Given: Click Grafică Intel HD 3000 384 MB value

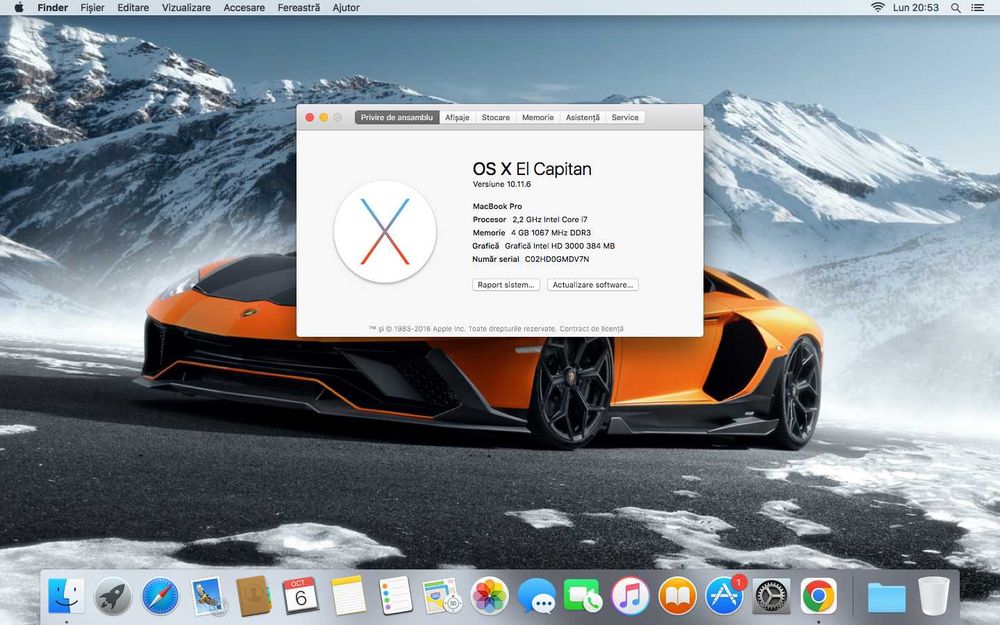Looking at the screenshot, I should [x=559, y=246].
